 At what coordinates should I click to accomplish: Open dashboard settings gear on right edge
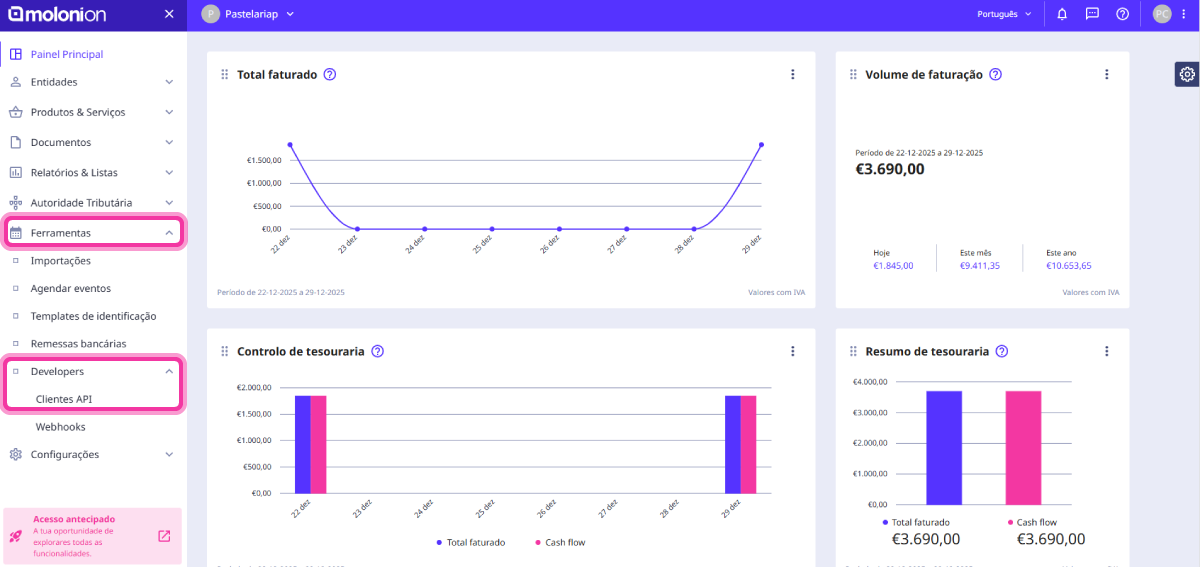pos(1186,74)
